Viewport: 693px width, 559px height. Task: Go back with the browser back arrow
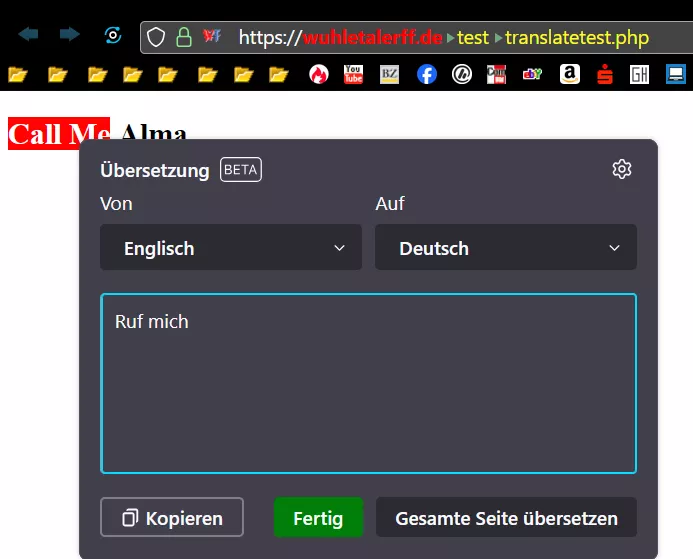pyautogui.click(x=29, y=34)
